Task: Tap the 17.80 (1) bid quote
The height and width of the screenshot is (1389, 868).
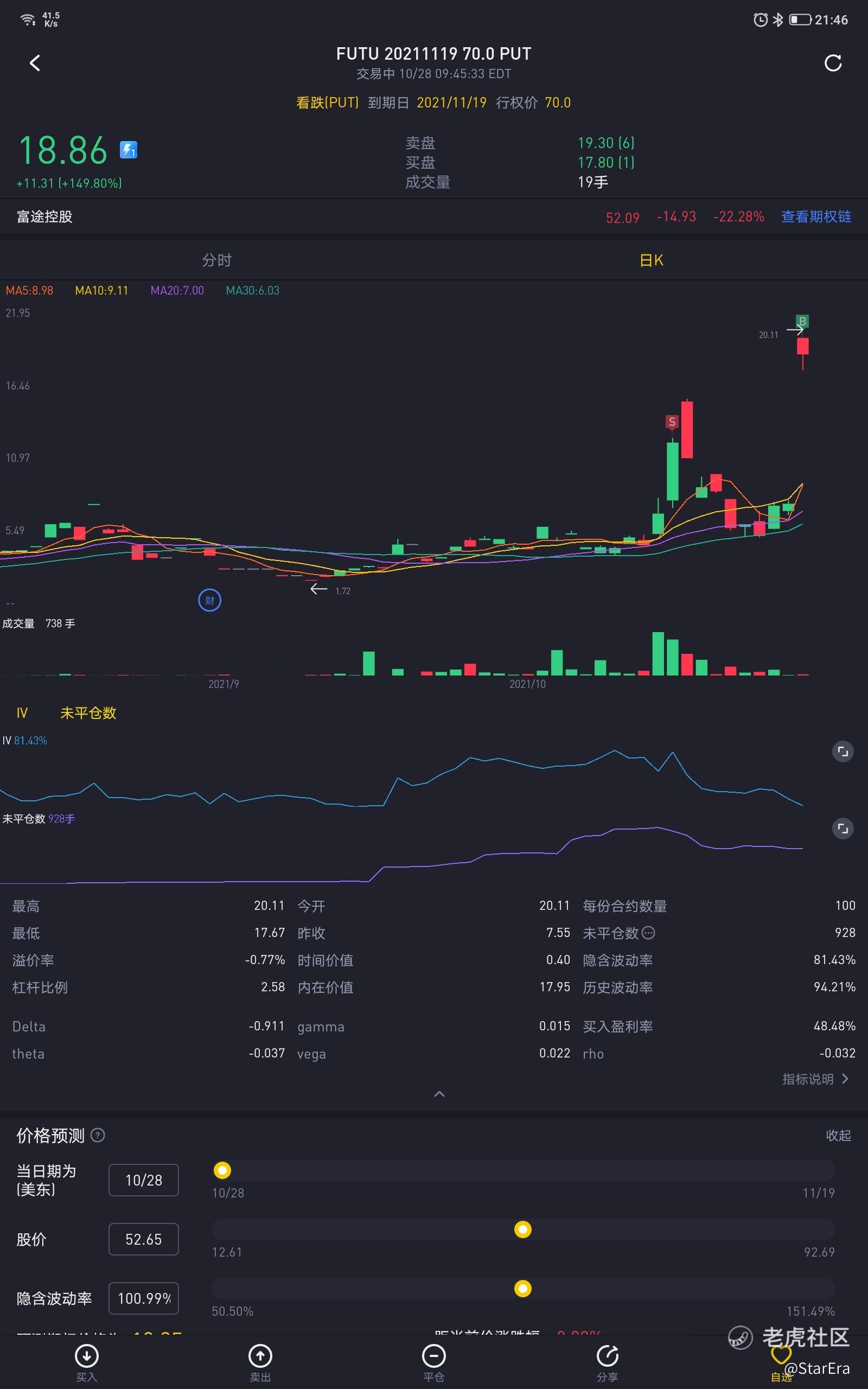Action: click(605, 162)
